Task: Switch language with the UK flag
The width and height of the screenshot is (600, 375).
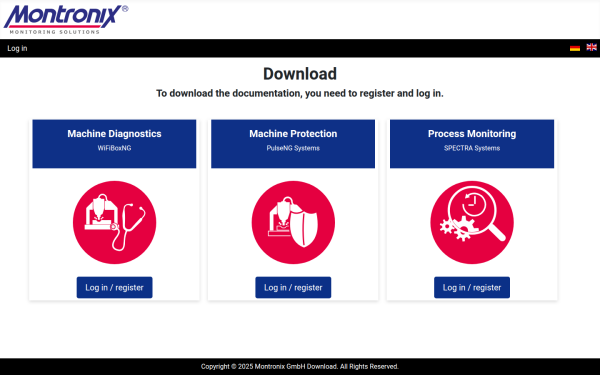Action: (x=592, y=47)
